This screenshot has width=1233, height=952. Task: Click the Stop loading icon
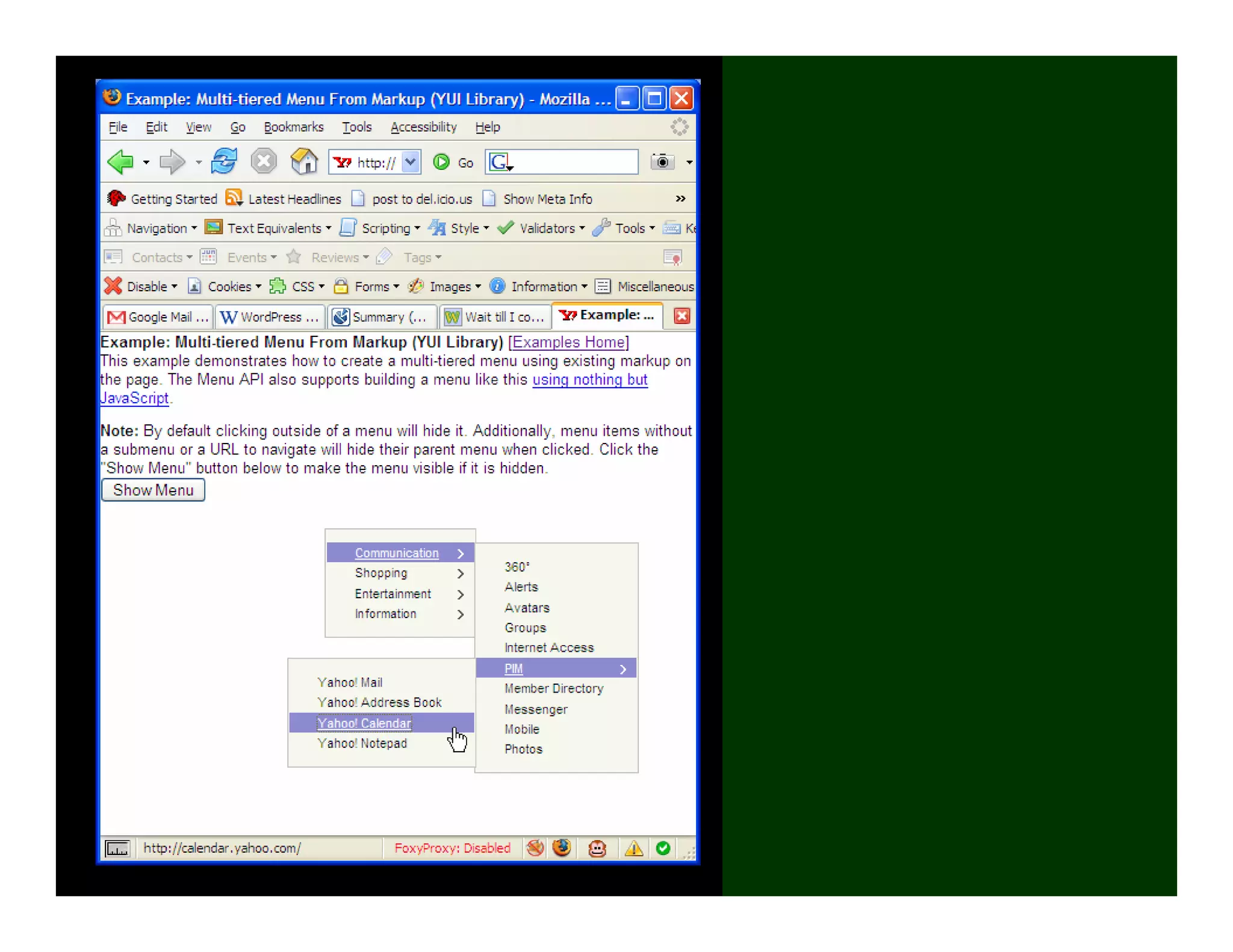[x=264, y=162]
